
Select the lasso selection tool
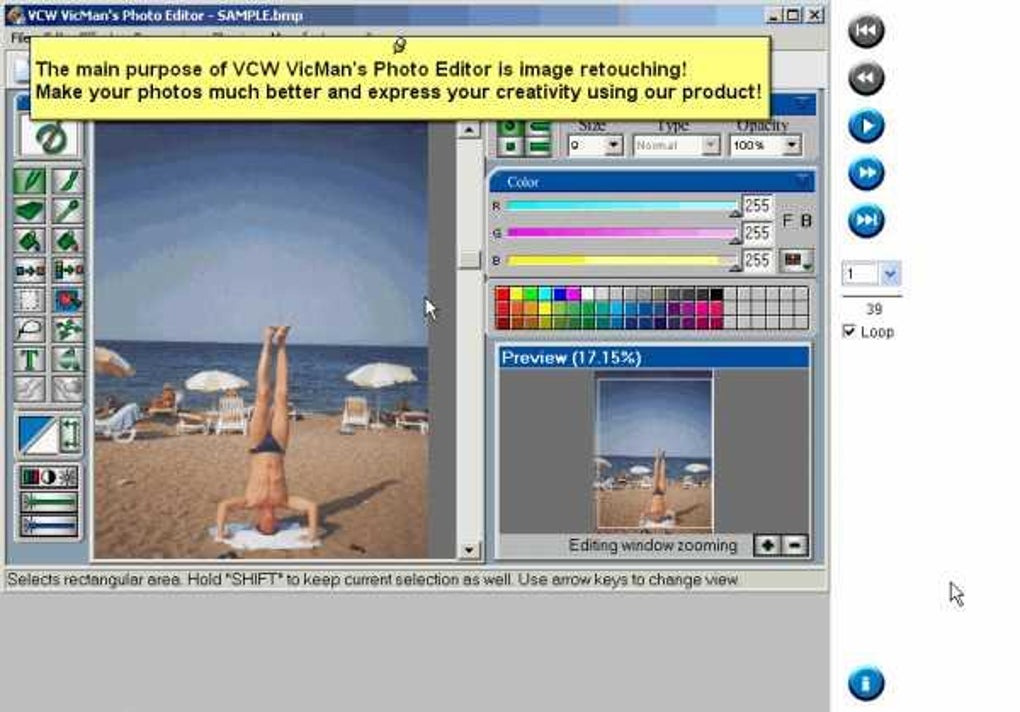click(30, 330)
